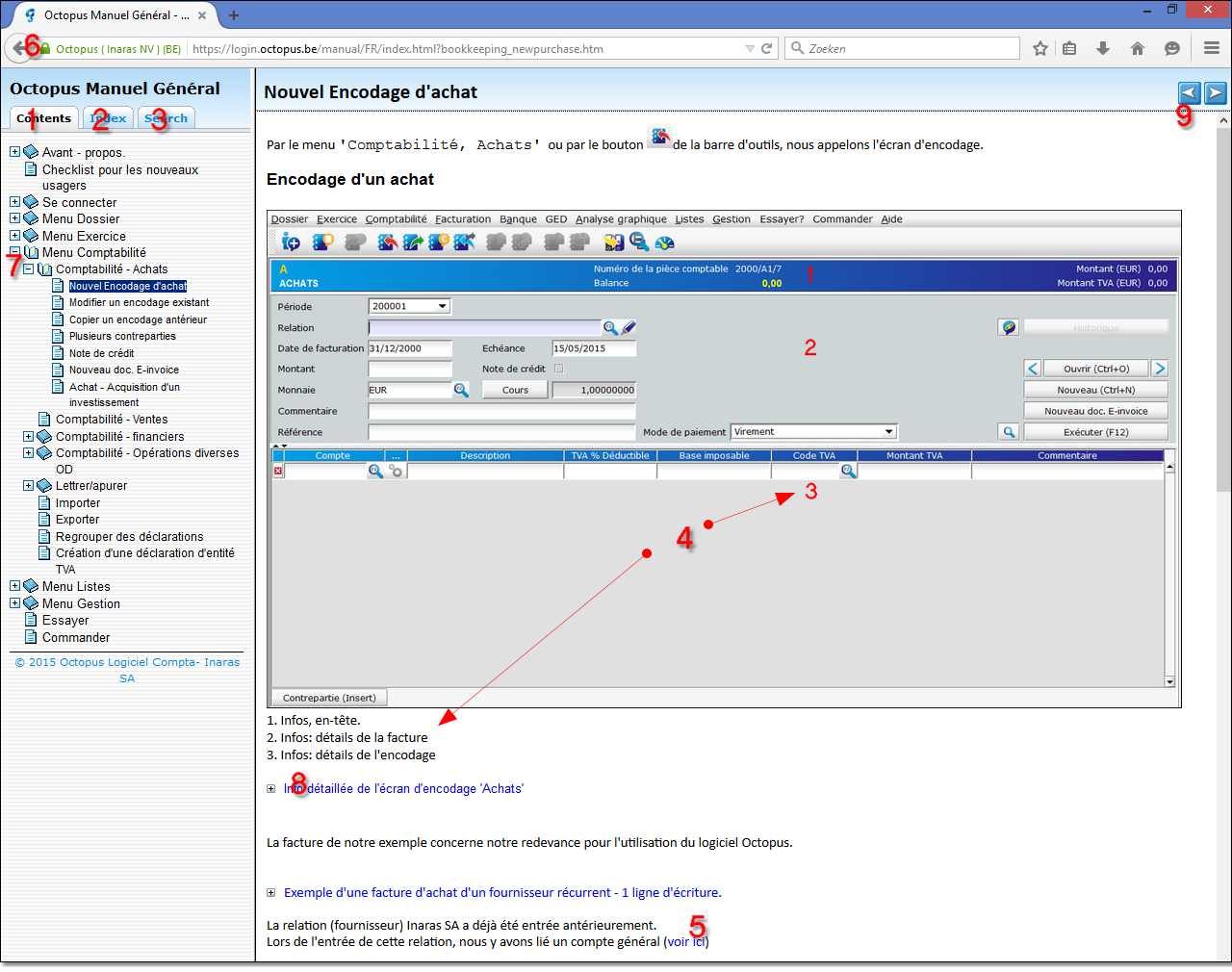This screenshot has height=972, width=1232.
Task: Click the magnifier beside the Relation field
Action: pos(610,328)
